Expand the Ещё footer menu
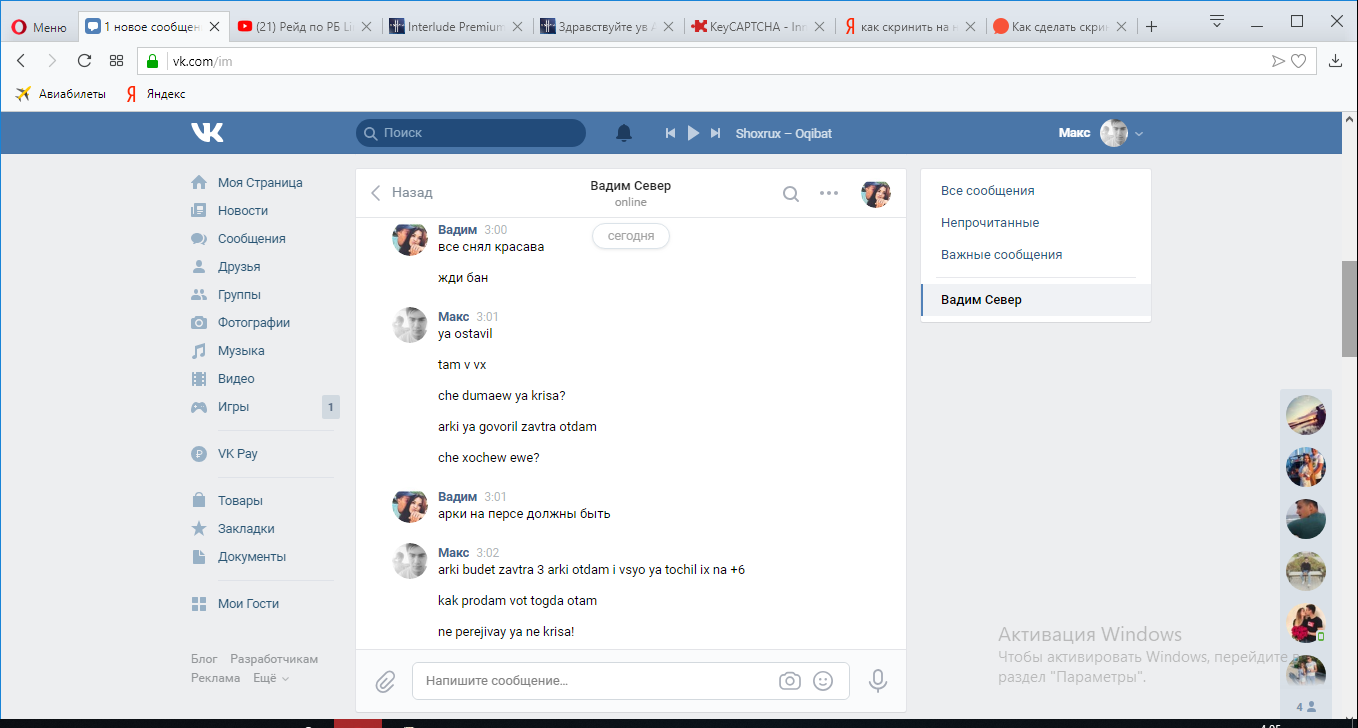 tap(270, 678)
